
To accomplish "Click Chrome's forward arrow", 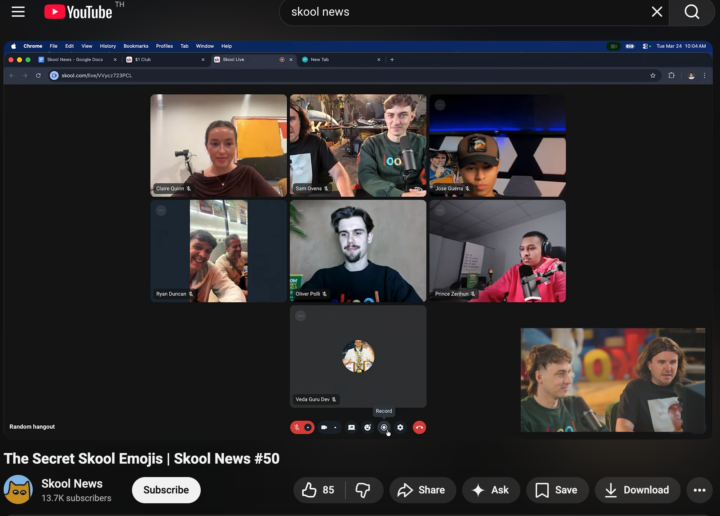I will pyautogui.click(x=25, y=75).
